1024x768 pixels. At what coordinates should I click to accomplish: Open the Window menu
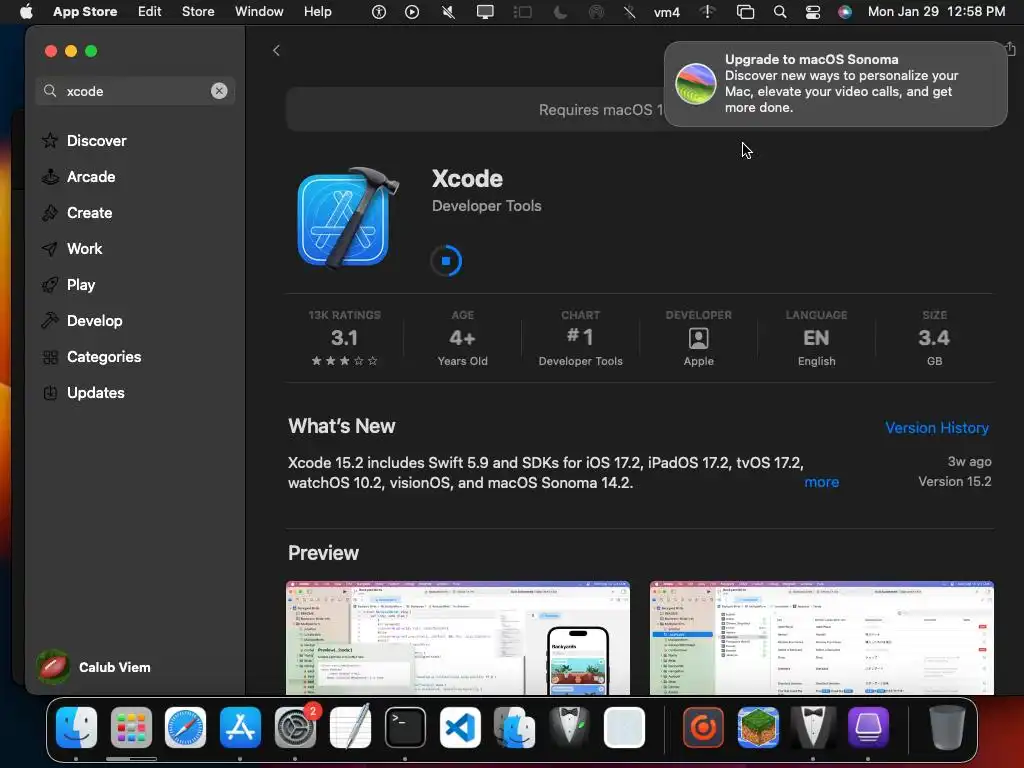259,12
